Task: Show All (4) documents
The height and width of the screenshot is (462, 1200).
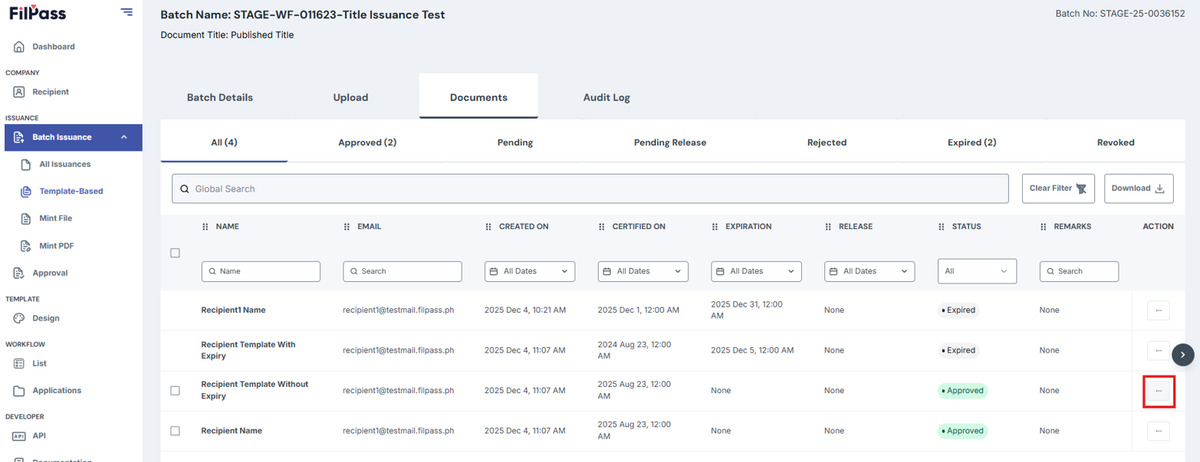Action: pos(224,142)
